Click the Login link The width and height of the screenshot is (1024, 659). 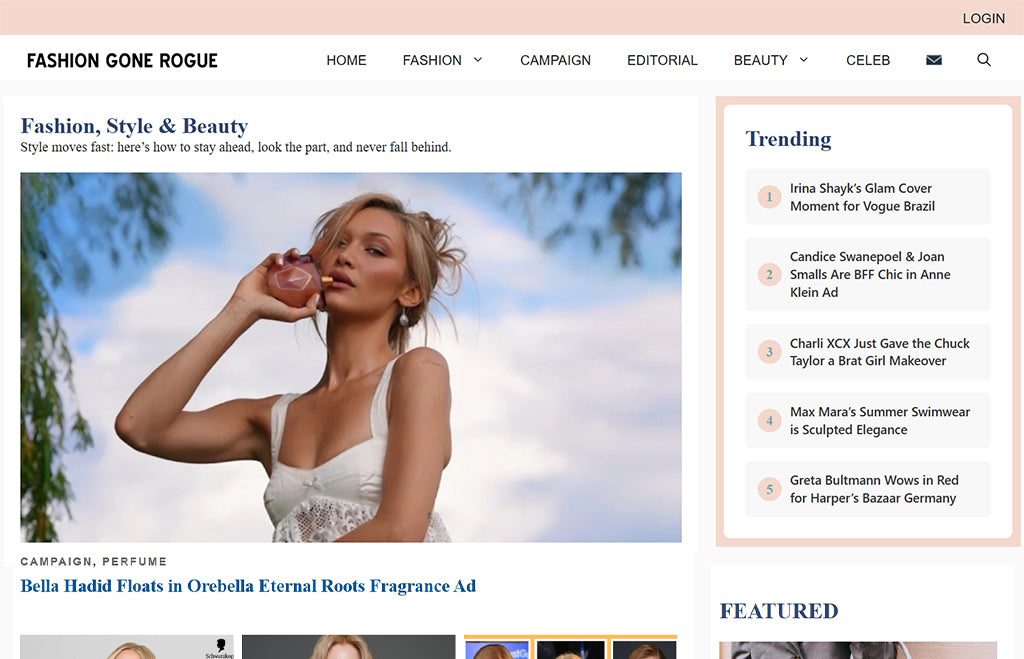(x=984, y=18)
